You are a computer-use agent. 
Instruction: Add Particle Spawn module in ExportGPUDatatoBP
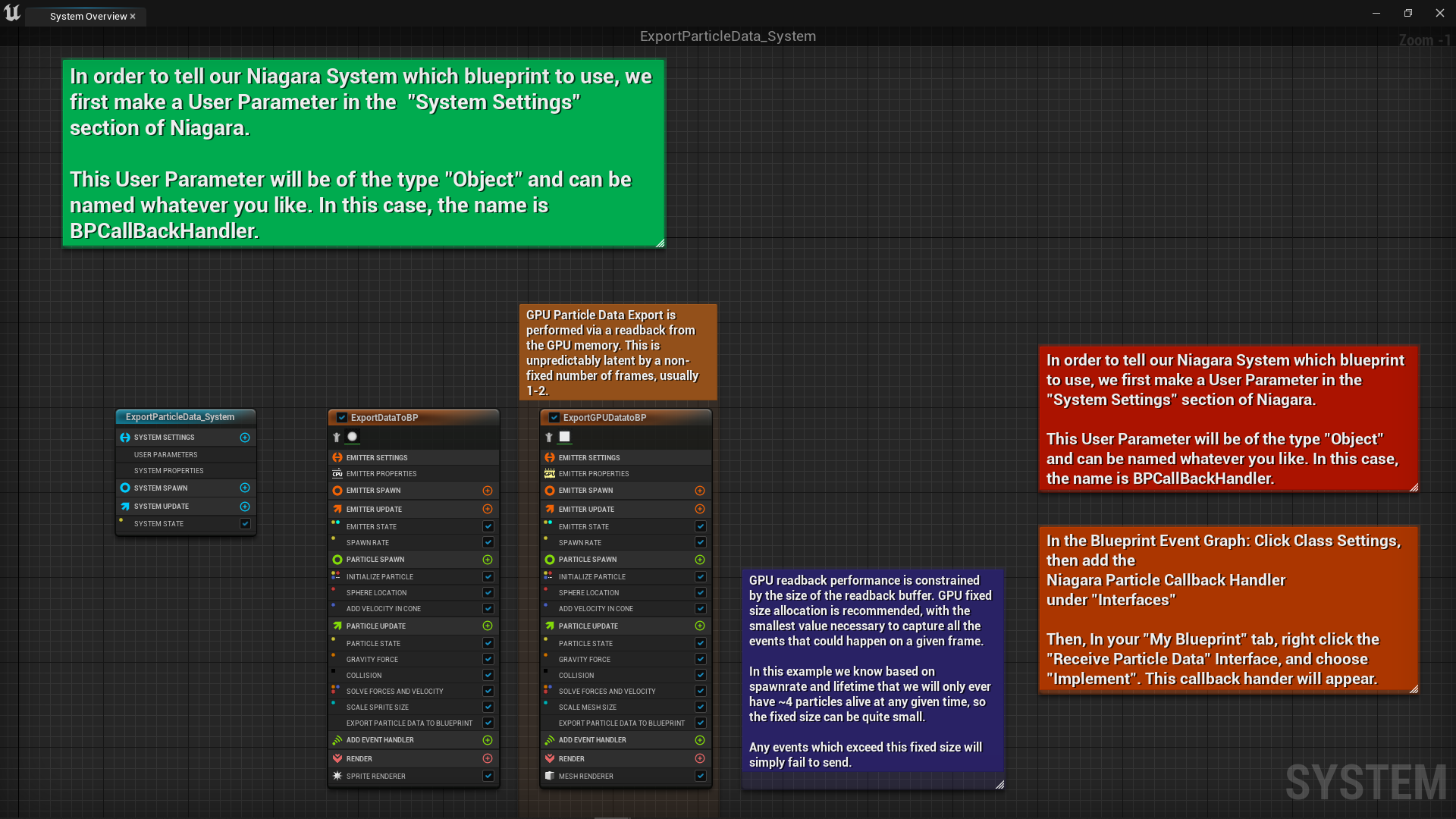(700, 560)
